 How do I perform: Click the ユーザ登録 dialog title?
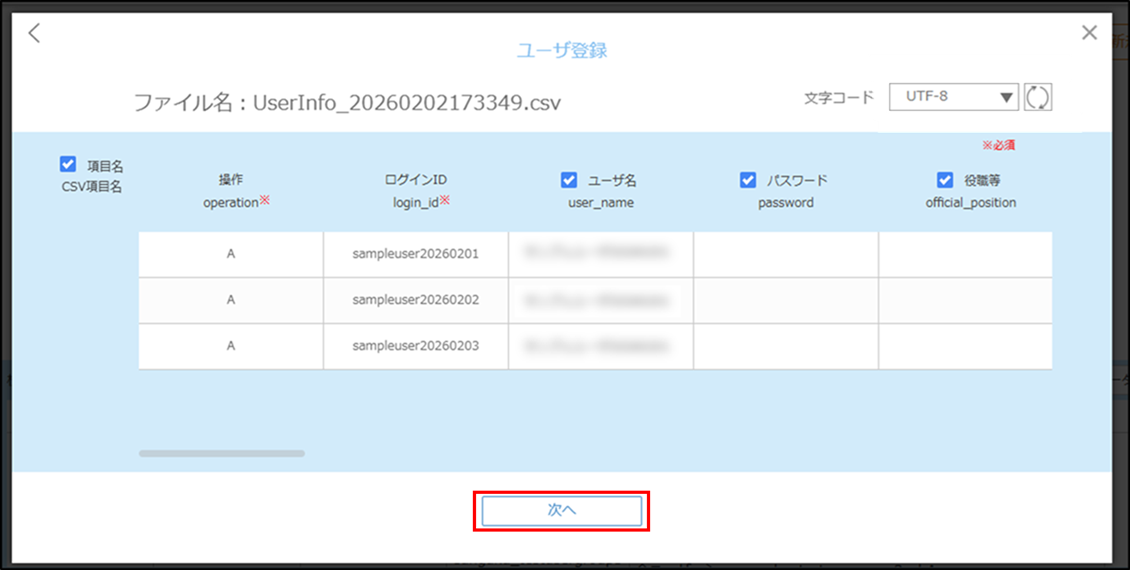pos(562,51)
